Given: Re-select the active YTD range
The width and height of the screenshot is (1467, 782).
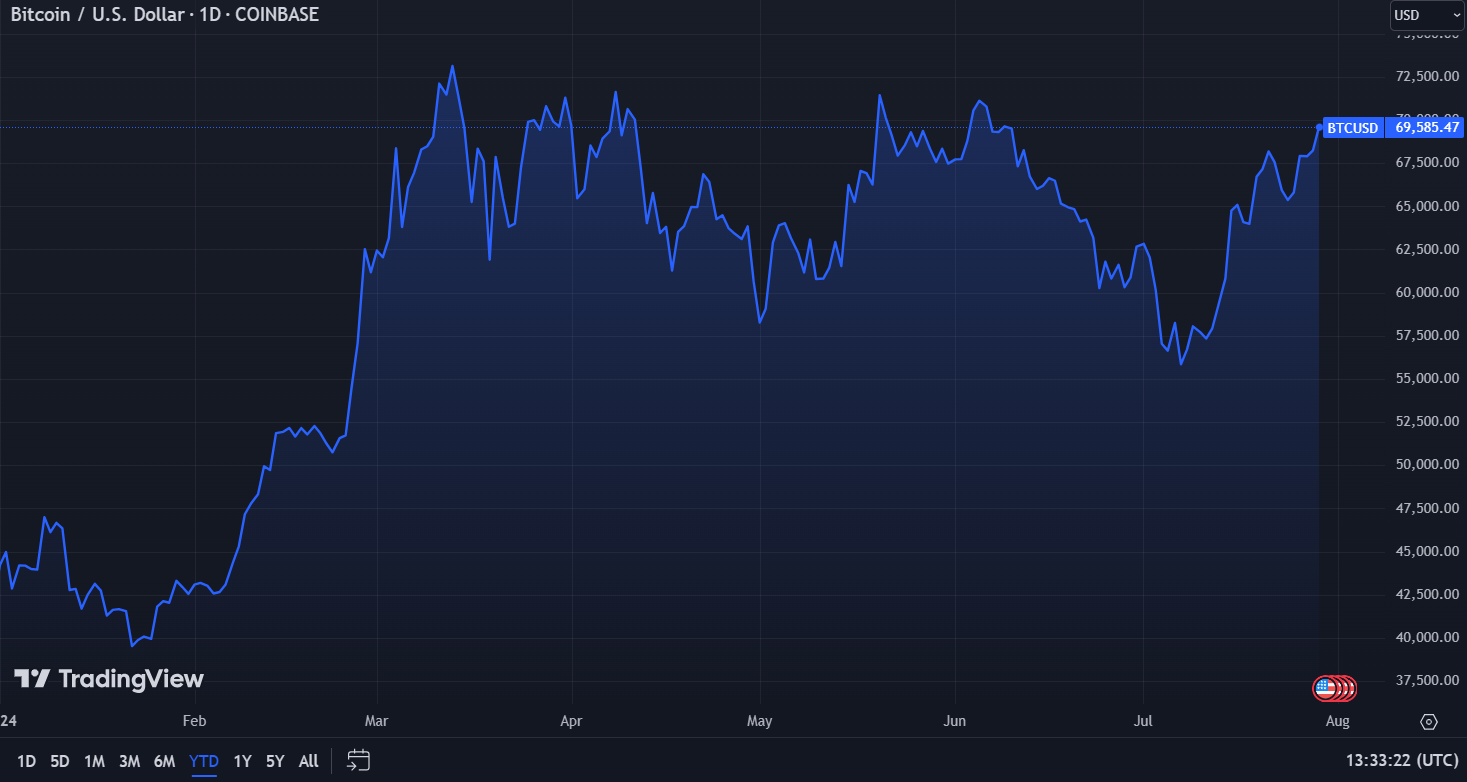Looking at the screenshot, I should tap(203, 761).
